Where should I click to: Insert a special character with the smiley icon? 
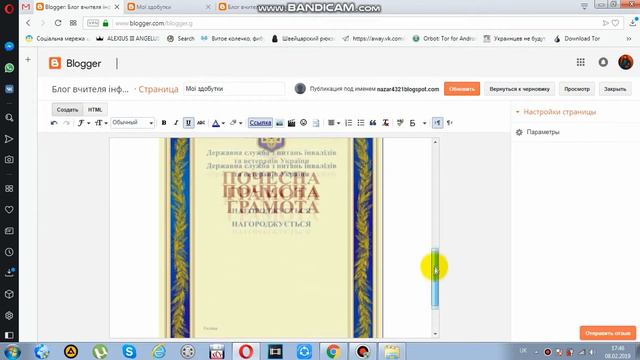pyautogui.click(x=303, y=123)
